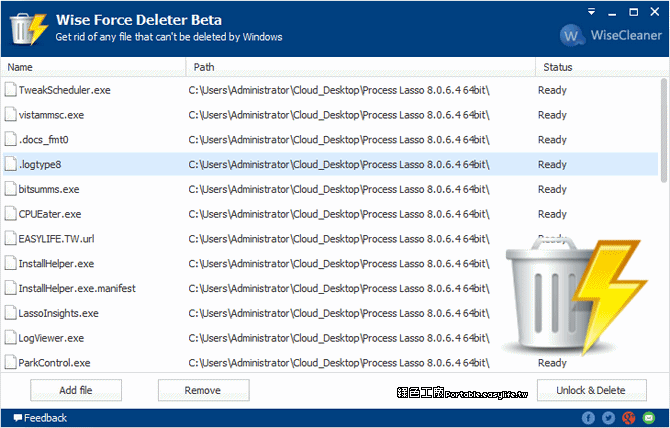The height and width of the screenshot is (428, 670).
Task: Click the Unlock & Delete button
Action: 591,390
